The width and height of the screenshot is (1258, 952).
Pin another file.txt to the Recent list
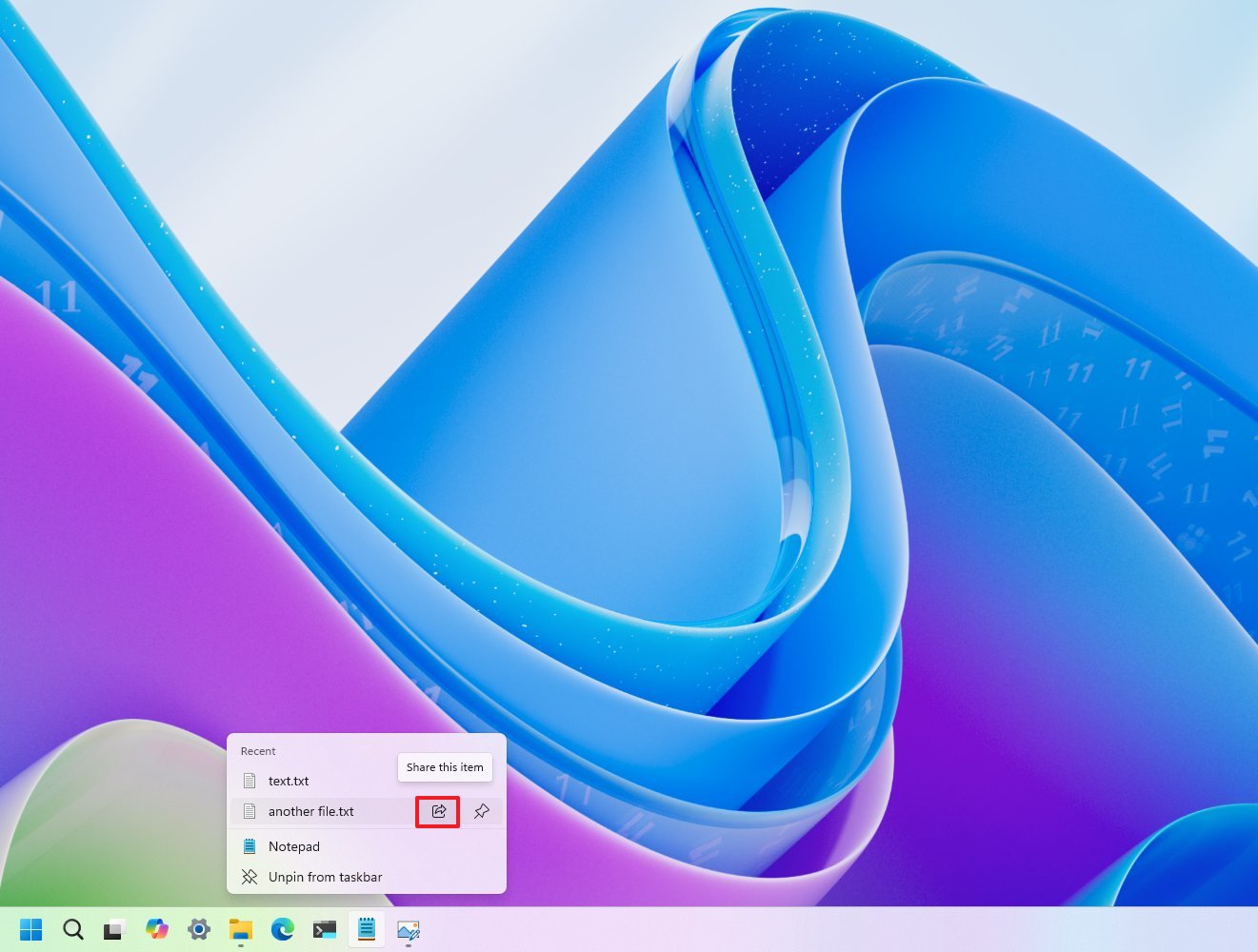481,811
